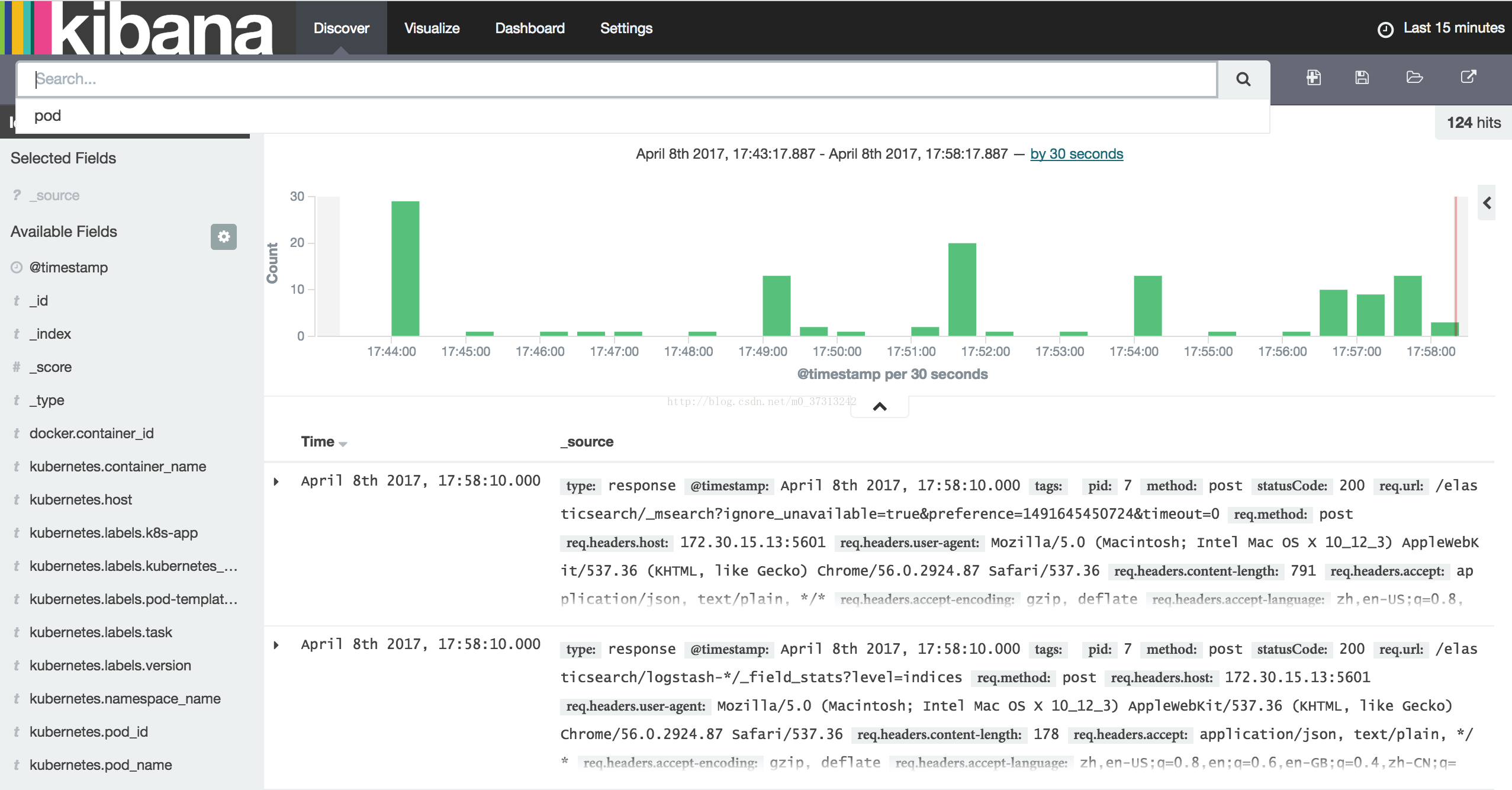Viewport: 1512px width, 790px height.
Task: Expand the second 17:58:10.000 log row
Action: point(276,645)
